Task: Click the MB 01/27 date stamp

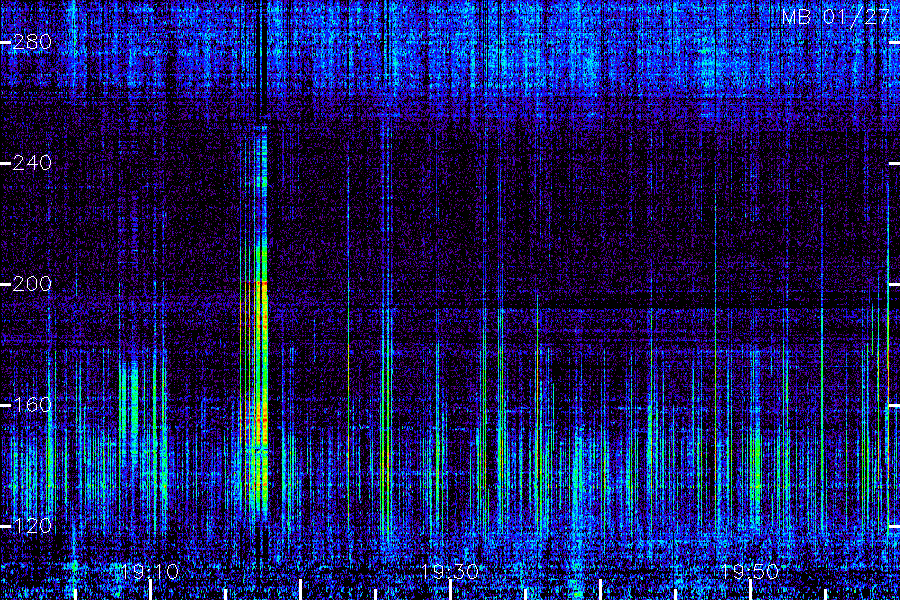Action: point(836,17)
